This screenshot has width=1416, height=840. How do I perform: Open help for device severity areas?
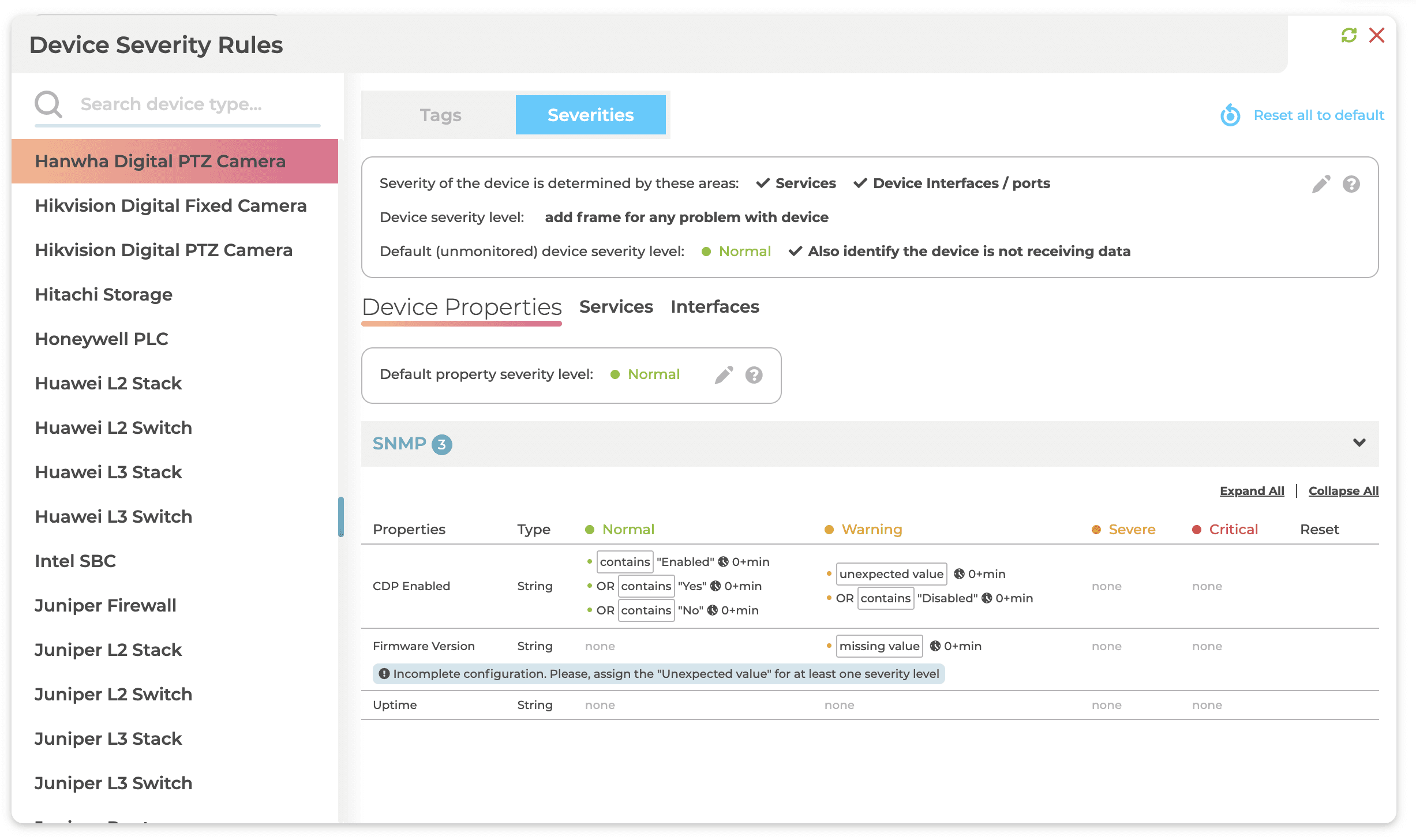coord(1351,184)
